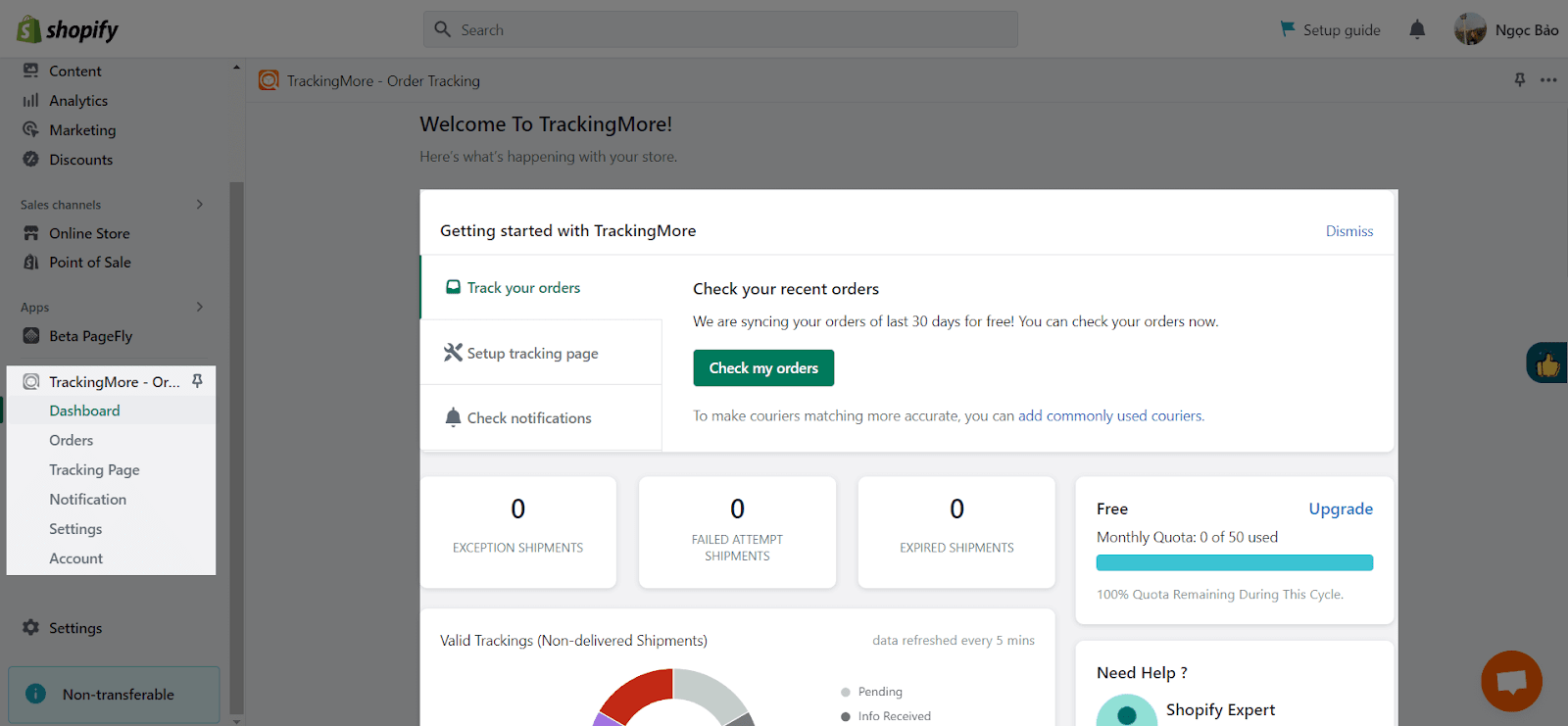Expand the Apps section chevron
This screenshot has width=1568, height=726.
[200, 307]
